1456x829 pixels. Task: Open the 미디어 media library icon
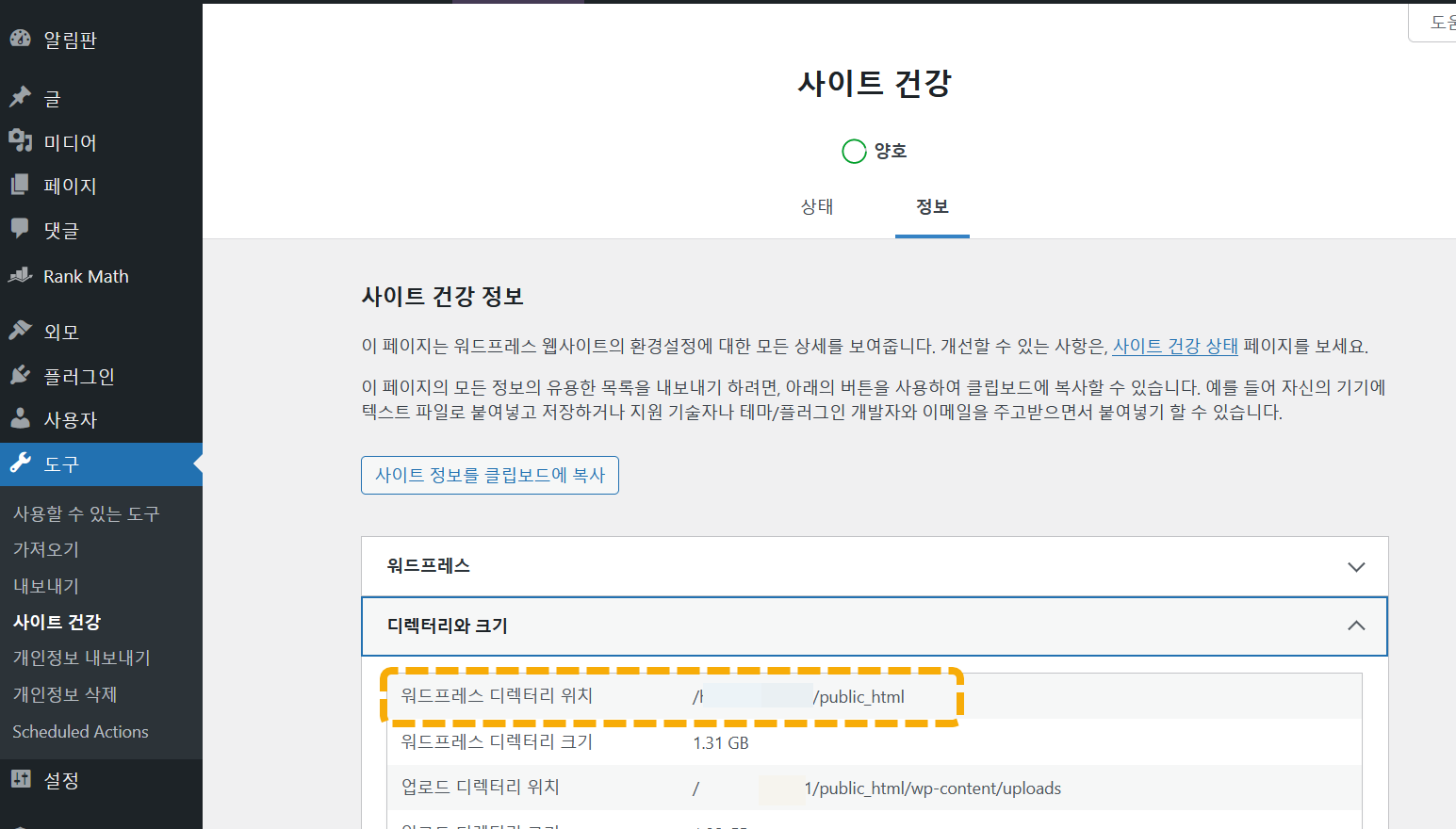click(x=19, y=140)
